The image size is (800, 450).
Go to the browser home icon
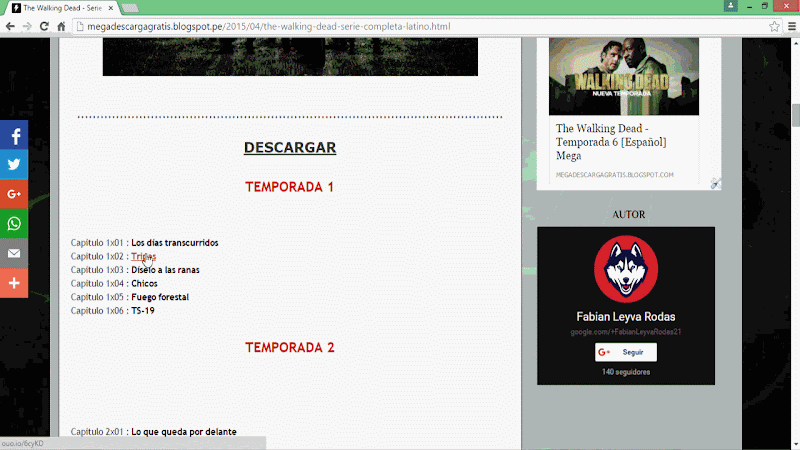point(62,26)
